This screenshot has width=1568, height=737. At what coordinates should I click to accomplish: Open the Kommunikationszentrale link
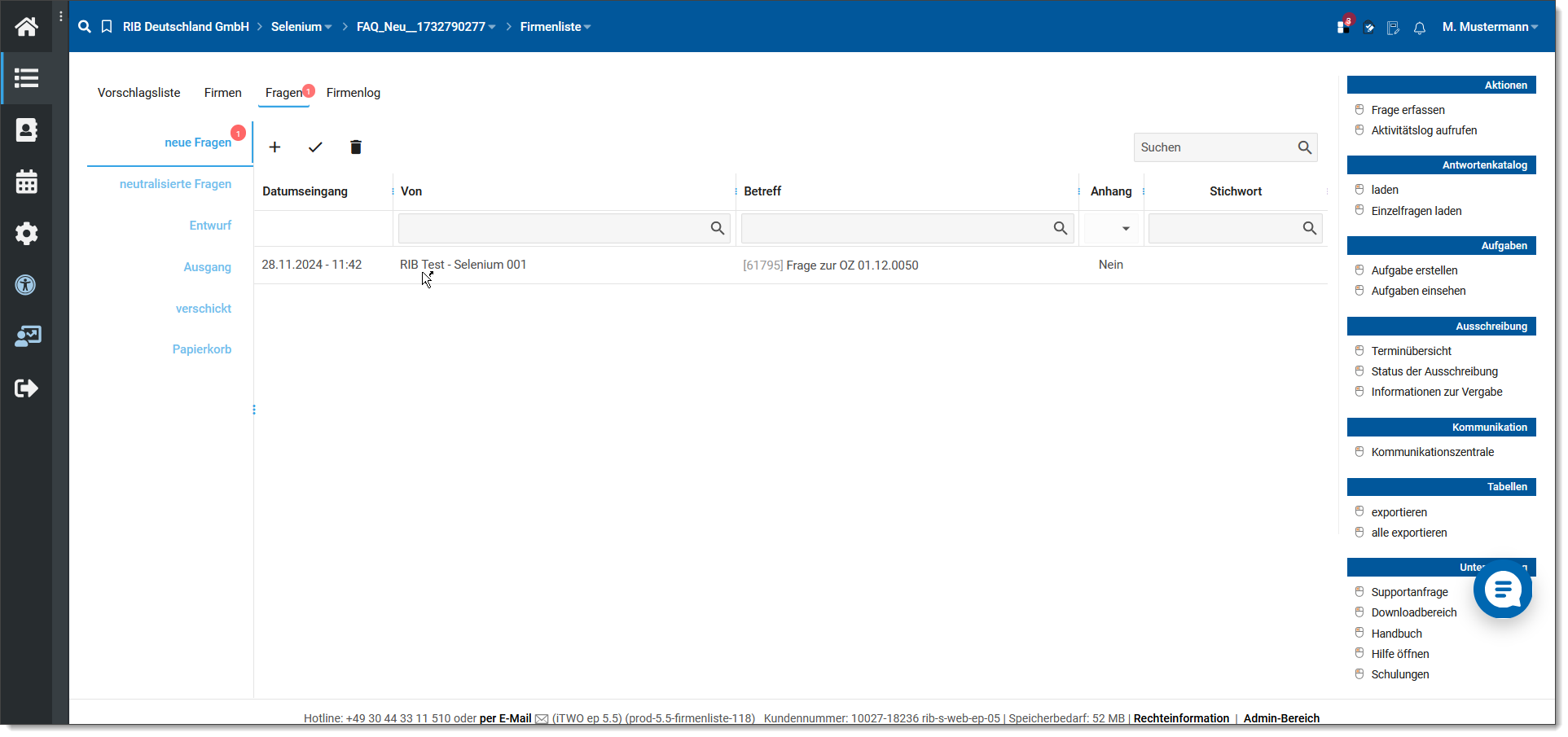(1432, 452)
